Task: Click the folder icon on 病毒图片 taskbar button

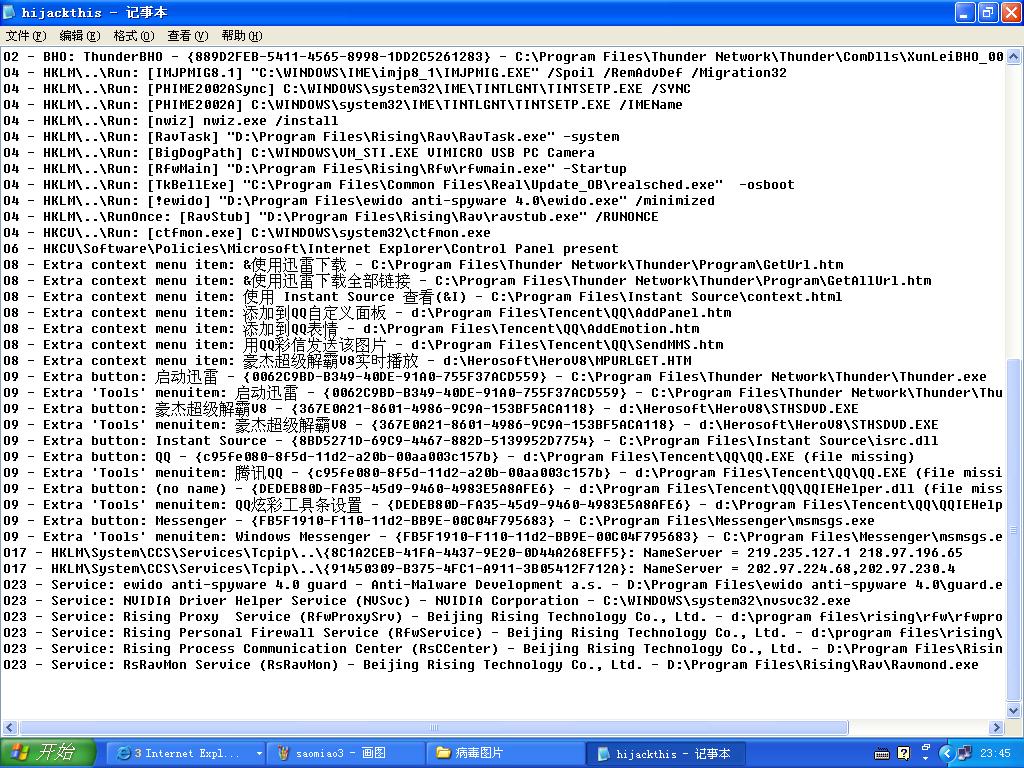Action: (x=443, y=753)
